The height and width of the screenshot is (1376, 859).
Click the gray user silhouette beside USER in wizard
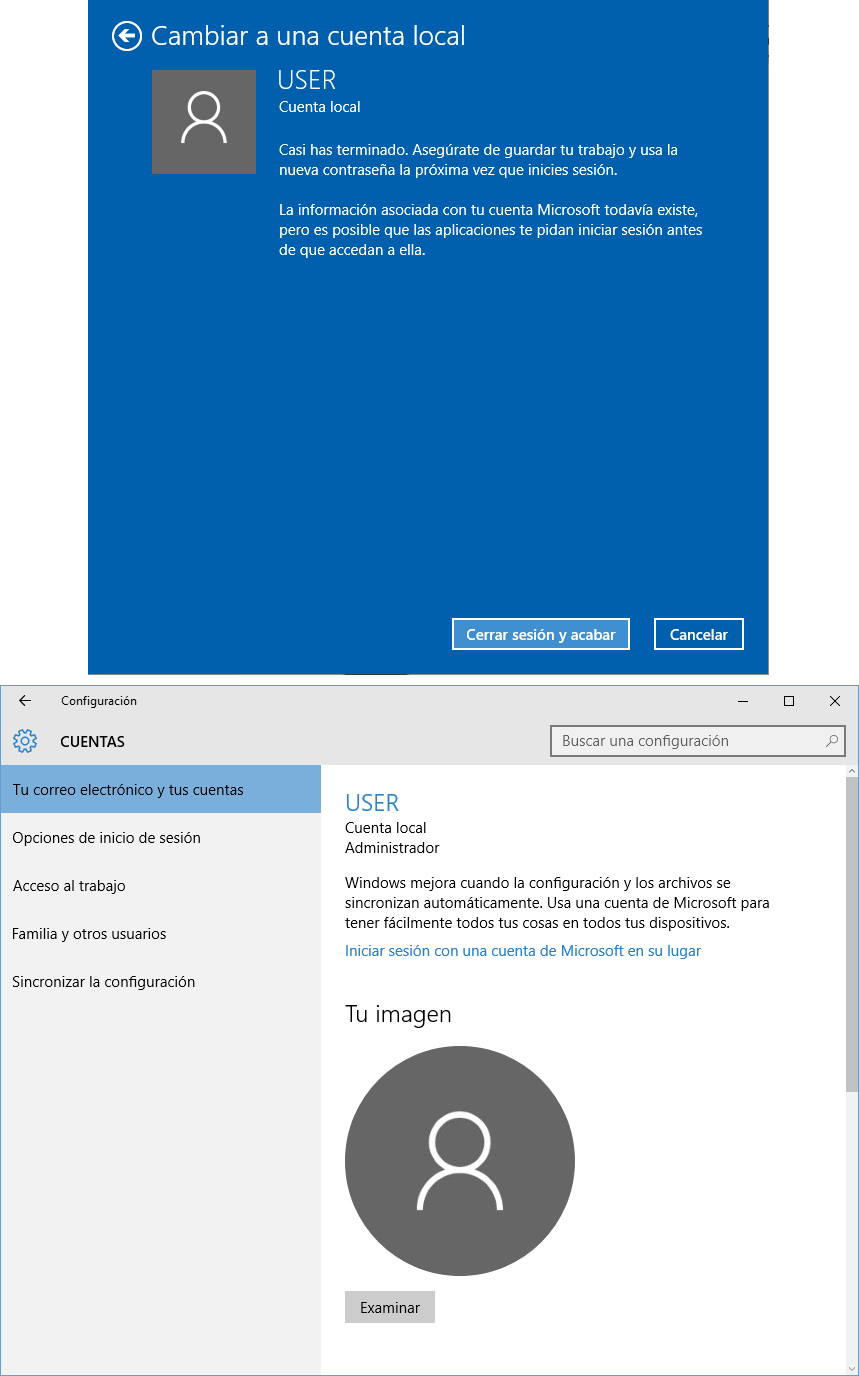pos(204,121)
